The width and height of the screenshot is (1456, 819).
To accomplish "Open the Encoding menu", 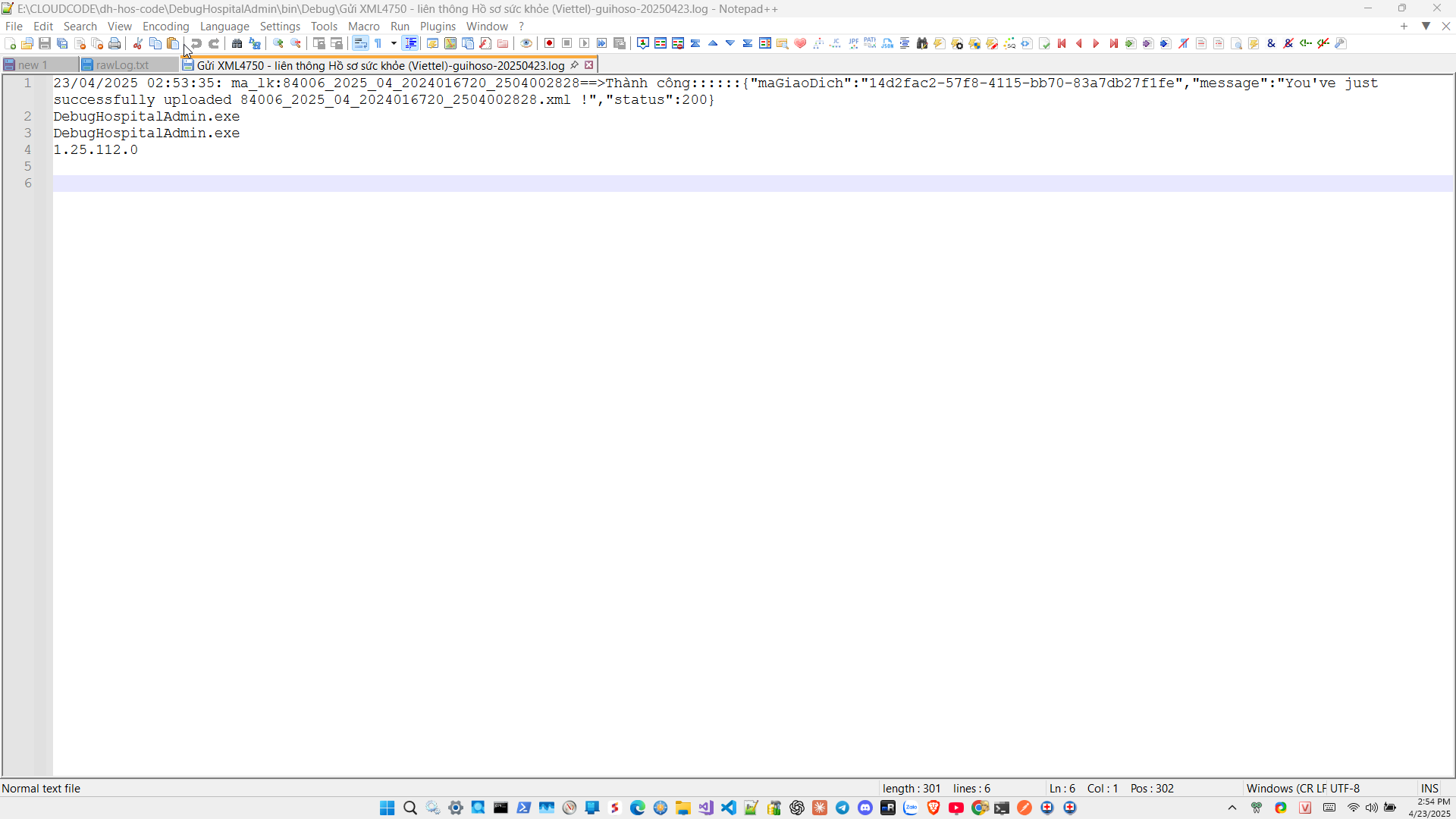I will tap(165, 27).
